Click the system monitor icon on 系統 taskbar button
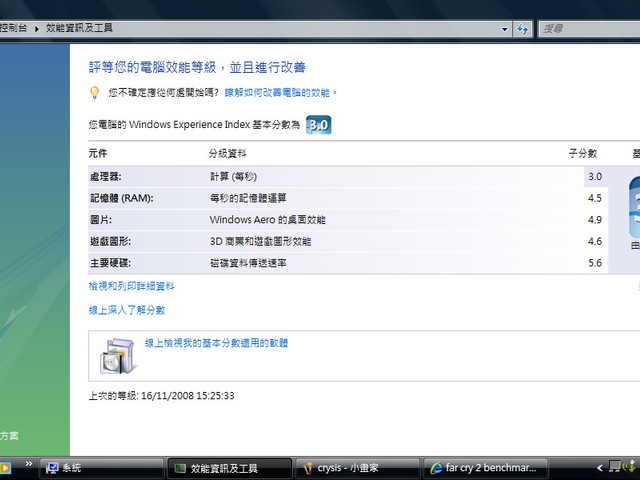640x480 pixels. point(52,468)
